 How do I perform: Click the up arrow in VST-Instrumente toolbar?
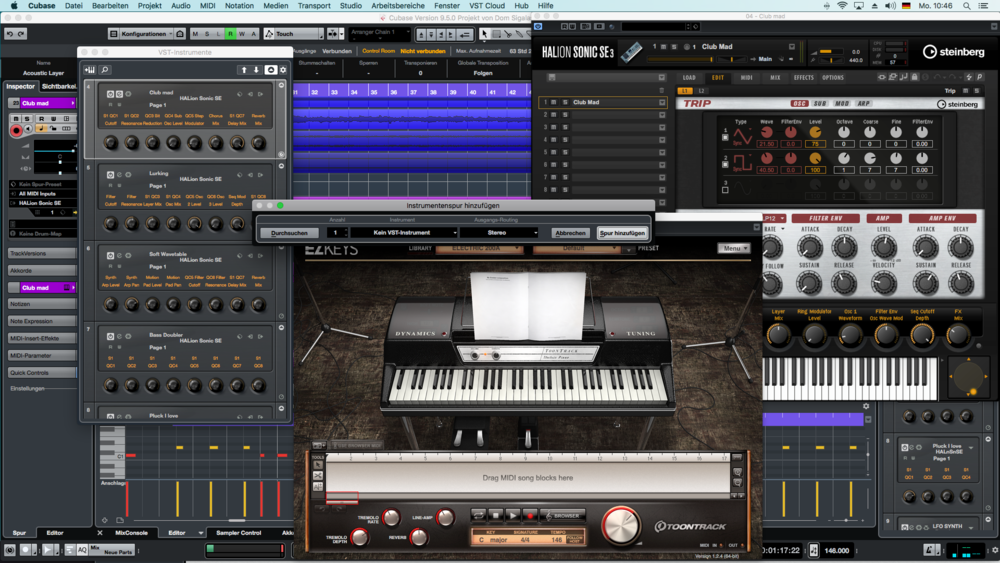tap(243, 70)
